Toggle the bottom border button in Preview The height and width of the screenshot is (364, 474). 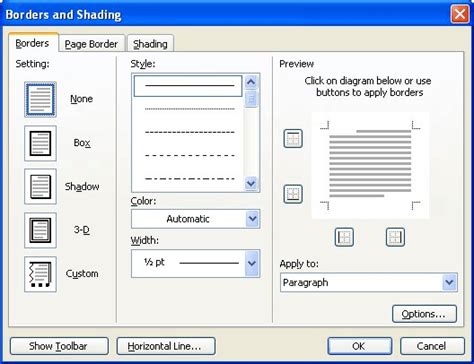pyautogui.click(x=293, y=194)
